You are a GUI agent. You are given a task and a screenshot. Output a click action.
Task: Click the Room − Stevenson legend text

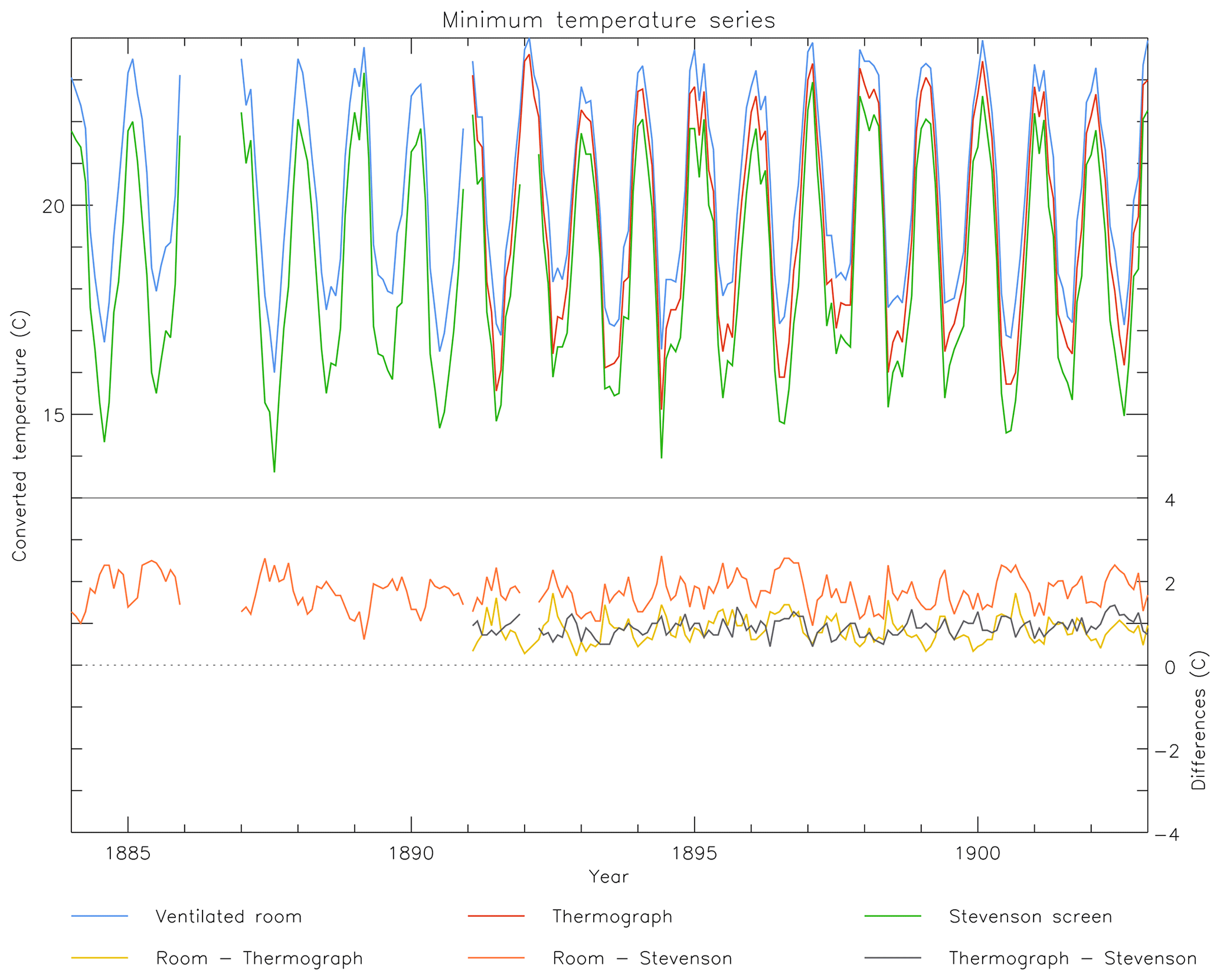click(x=642, y=958)
